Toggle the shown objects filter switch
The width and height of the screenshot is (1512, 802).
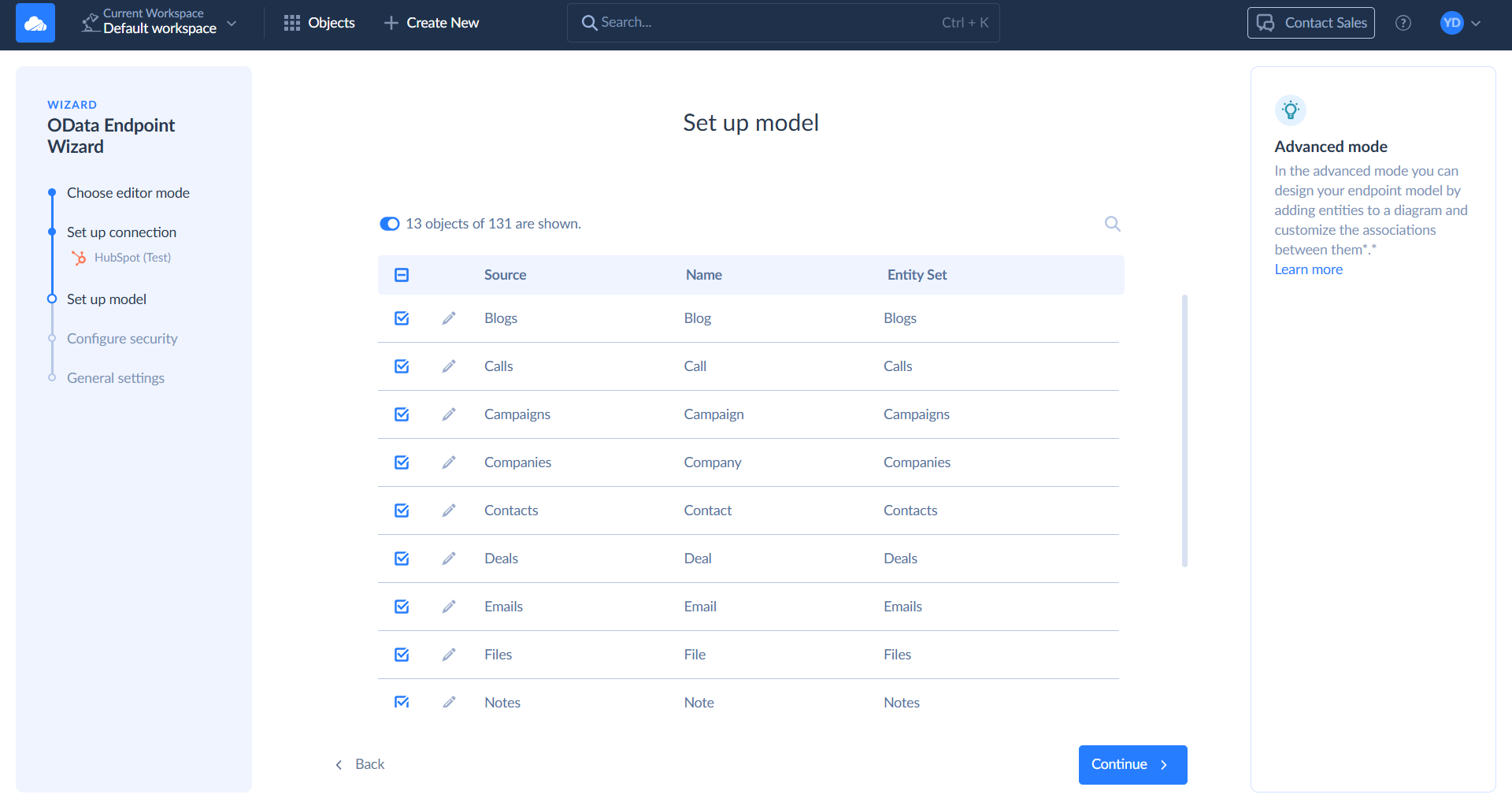[x=390, y=224]
